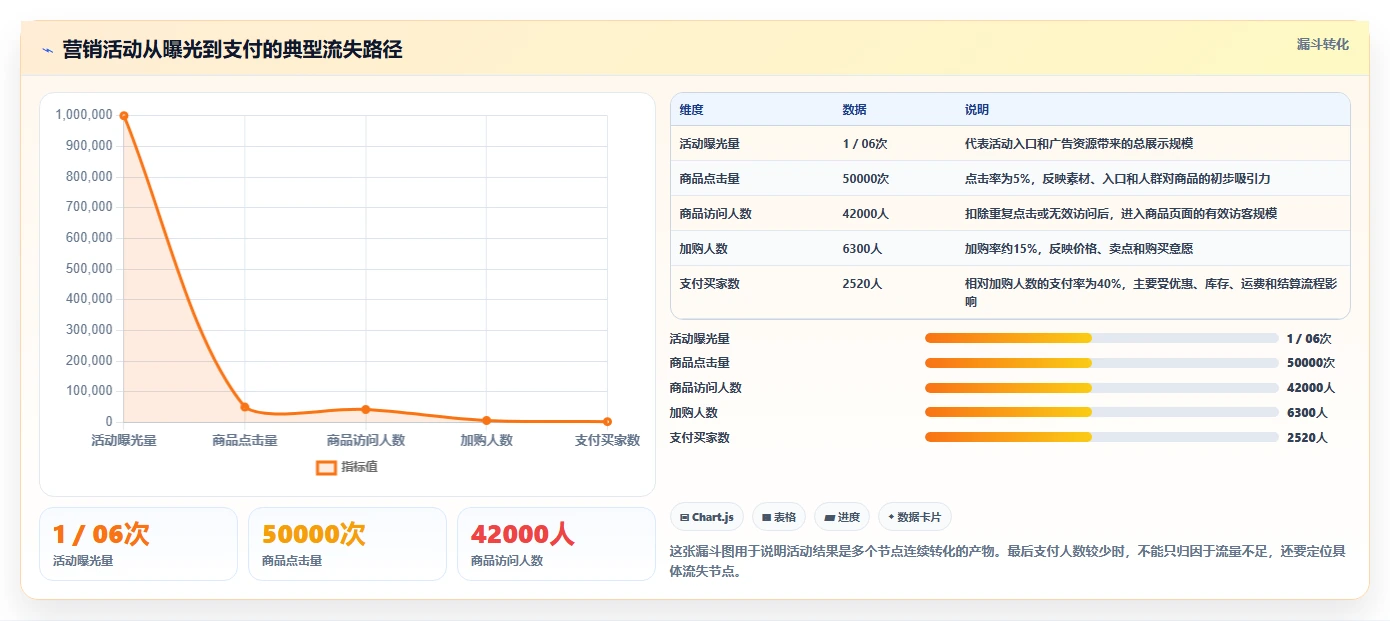Screen dimensions: 1390x621
Task: Open the 42000人 商品访问人数 stat card
Action: (x=556, y=544)
